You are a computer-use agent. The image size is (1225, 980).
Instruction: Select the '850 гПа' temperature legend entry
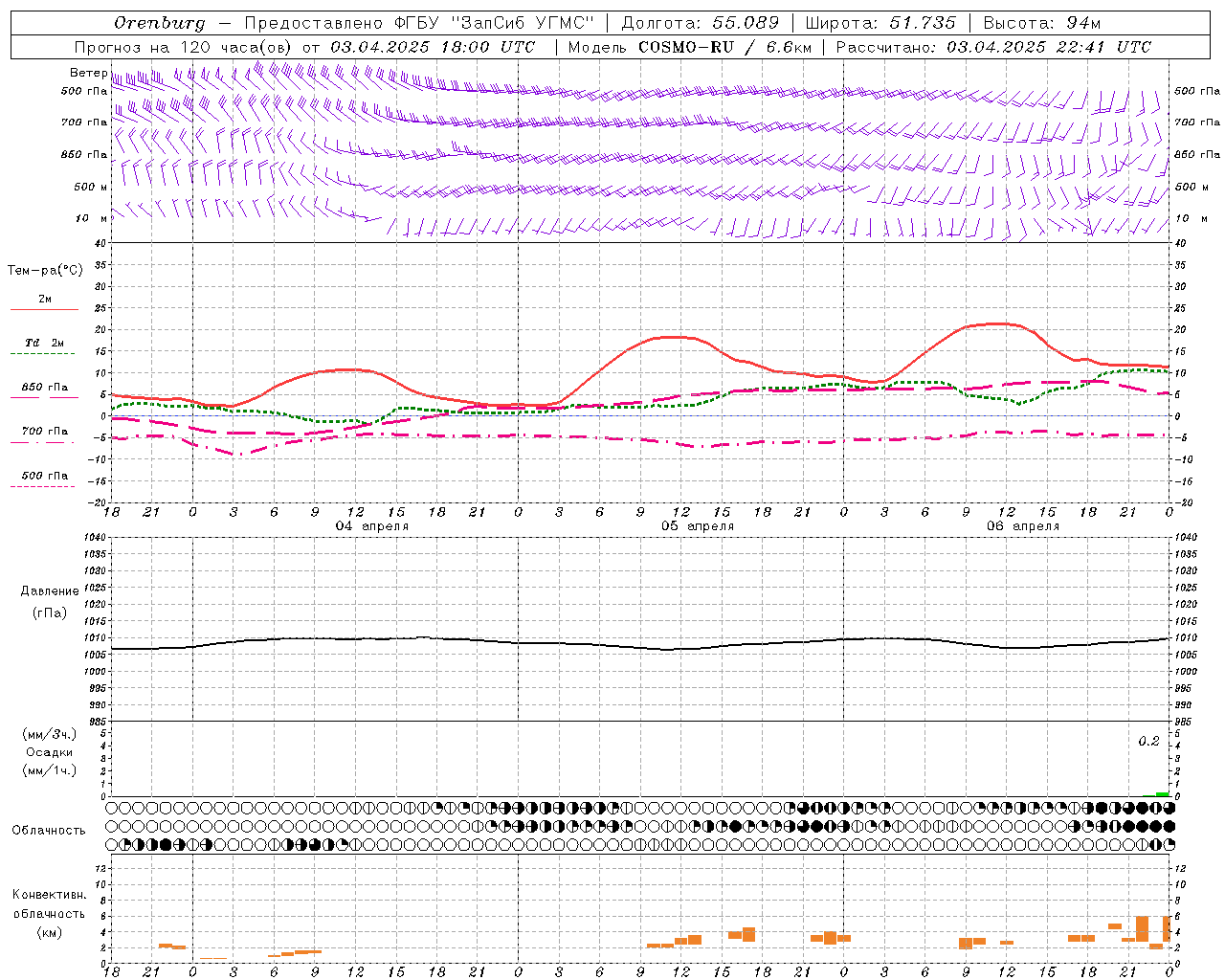44,388
